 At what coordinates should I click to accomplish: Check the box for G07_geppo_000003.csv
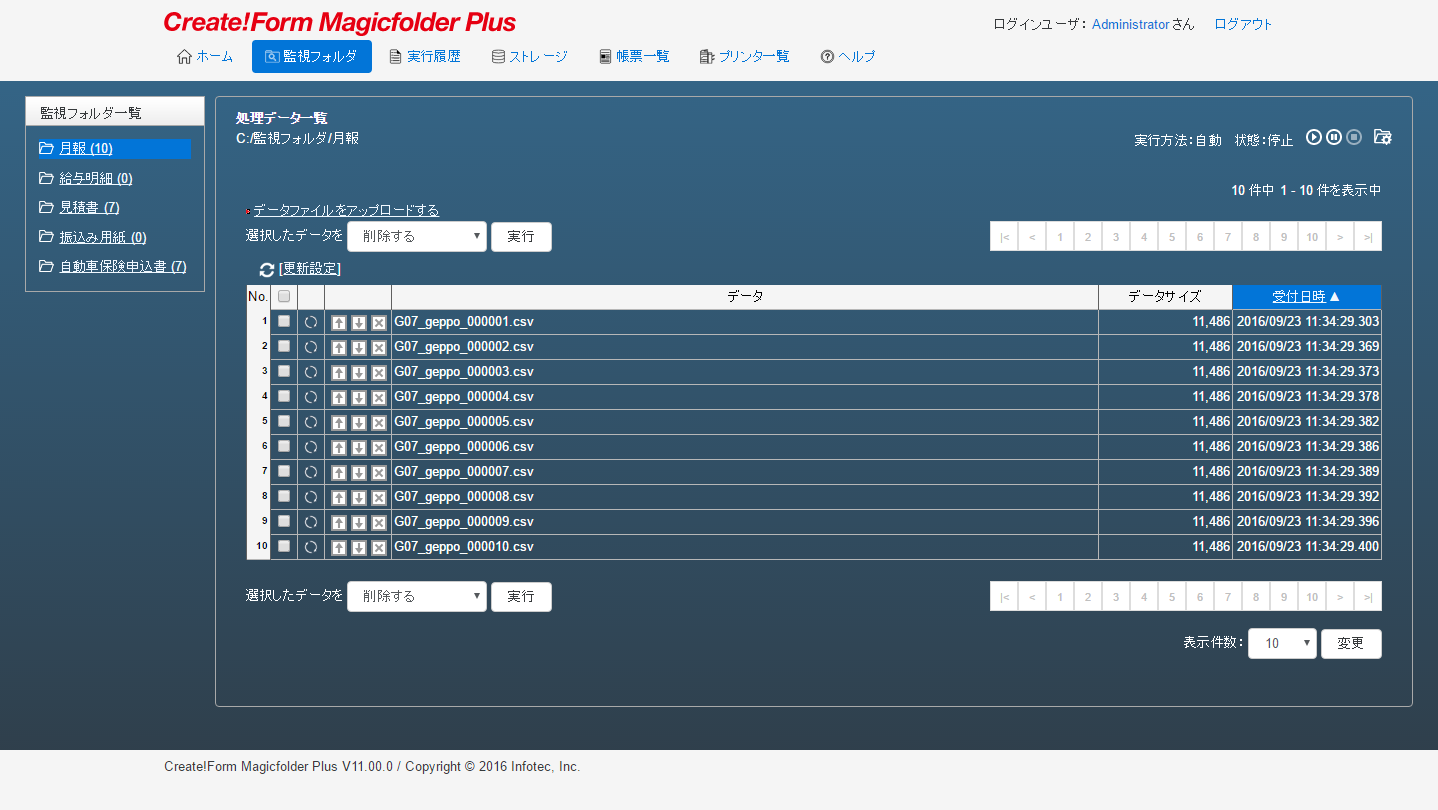[x=284, y=371]
